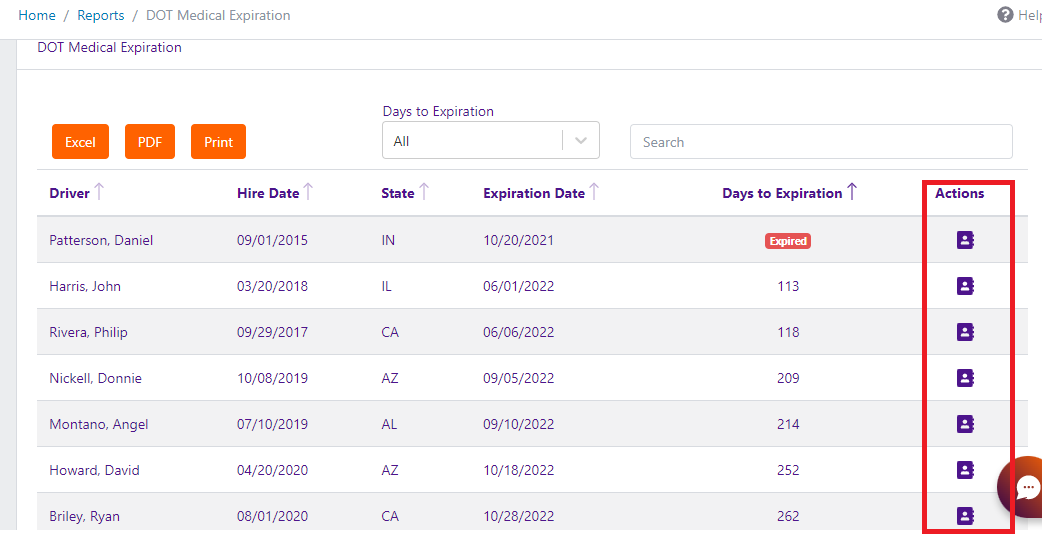This screenshot has height=536, width=1042.
Task: Print the DOT Medical report
Action: (218, 142)
